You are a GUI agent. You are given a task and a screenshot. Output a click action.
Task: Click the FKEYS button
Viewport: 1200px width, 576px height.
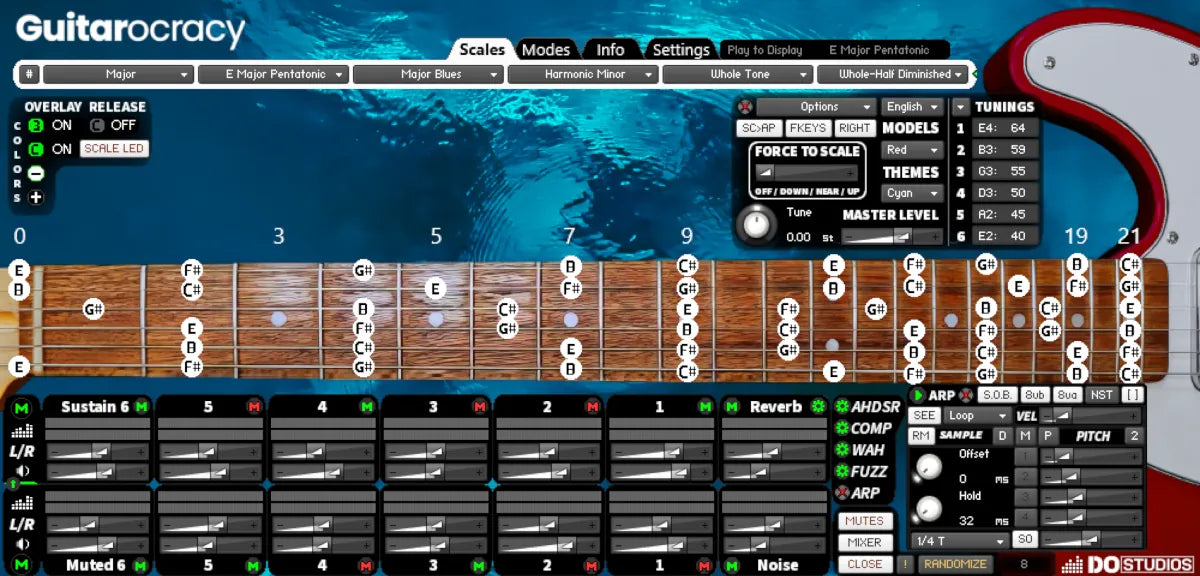tap(807, 128)
